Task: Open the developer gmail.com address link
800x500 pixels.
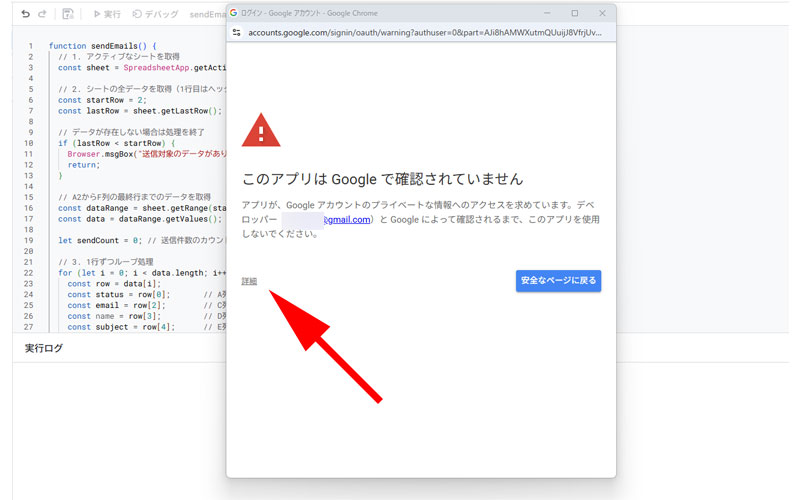Action: [347, 220]
